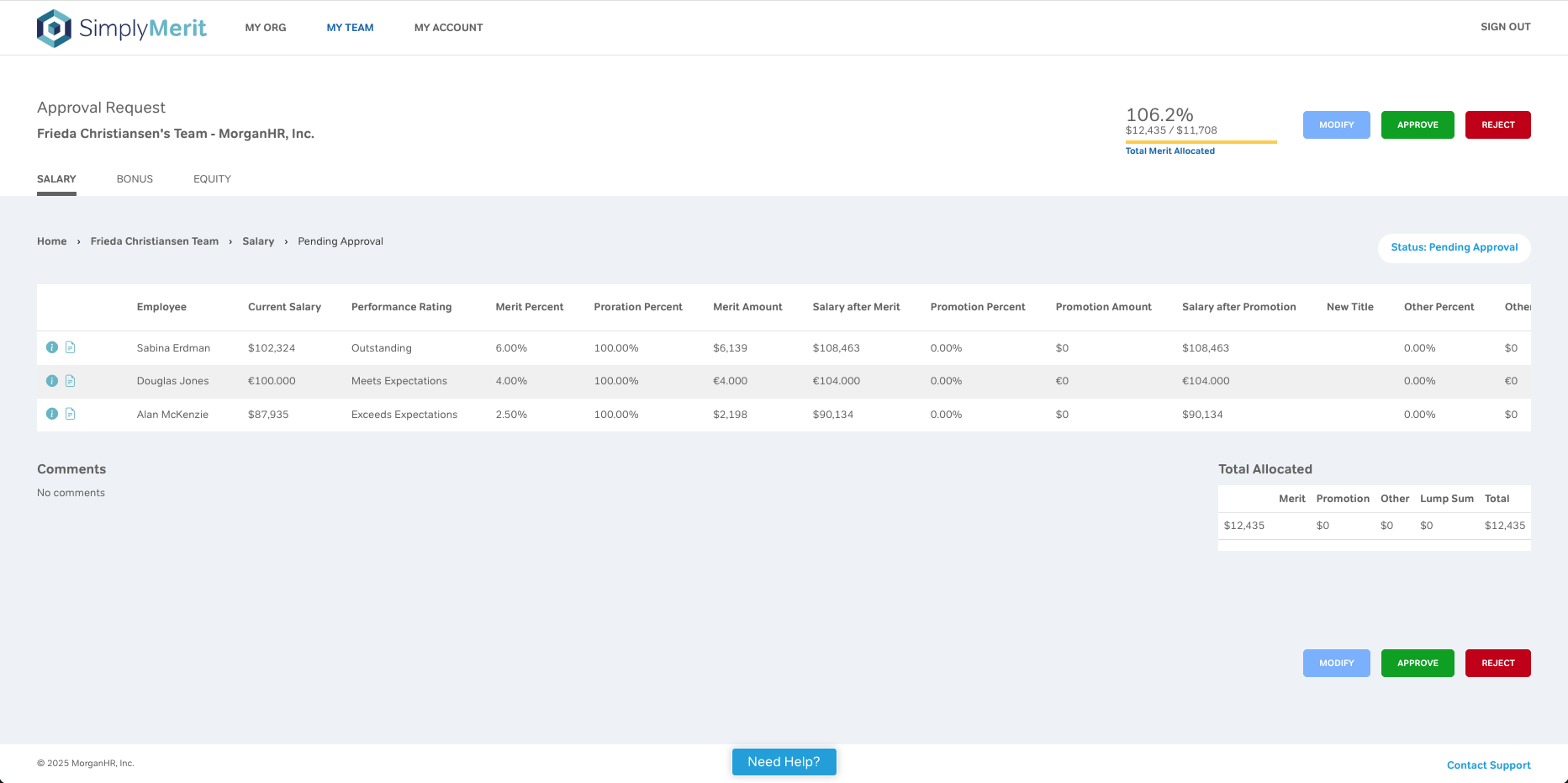Click MODIFY next to Total Merit Allocated
Viewport: 1568px width, 783px height.
[1336, 124]
